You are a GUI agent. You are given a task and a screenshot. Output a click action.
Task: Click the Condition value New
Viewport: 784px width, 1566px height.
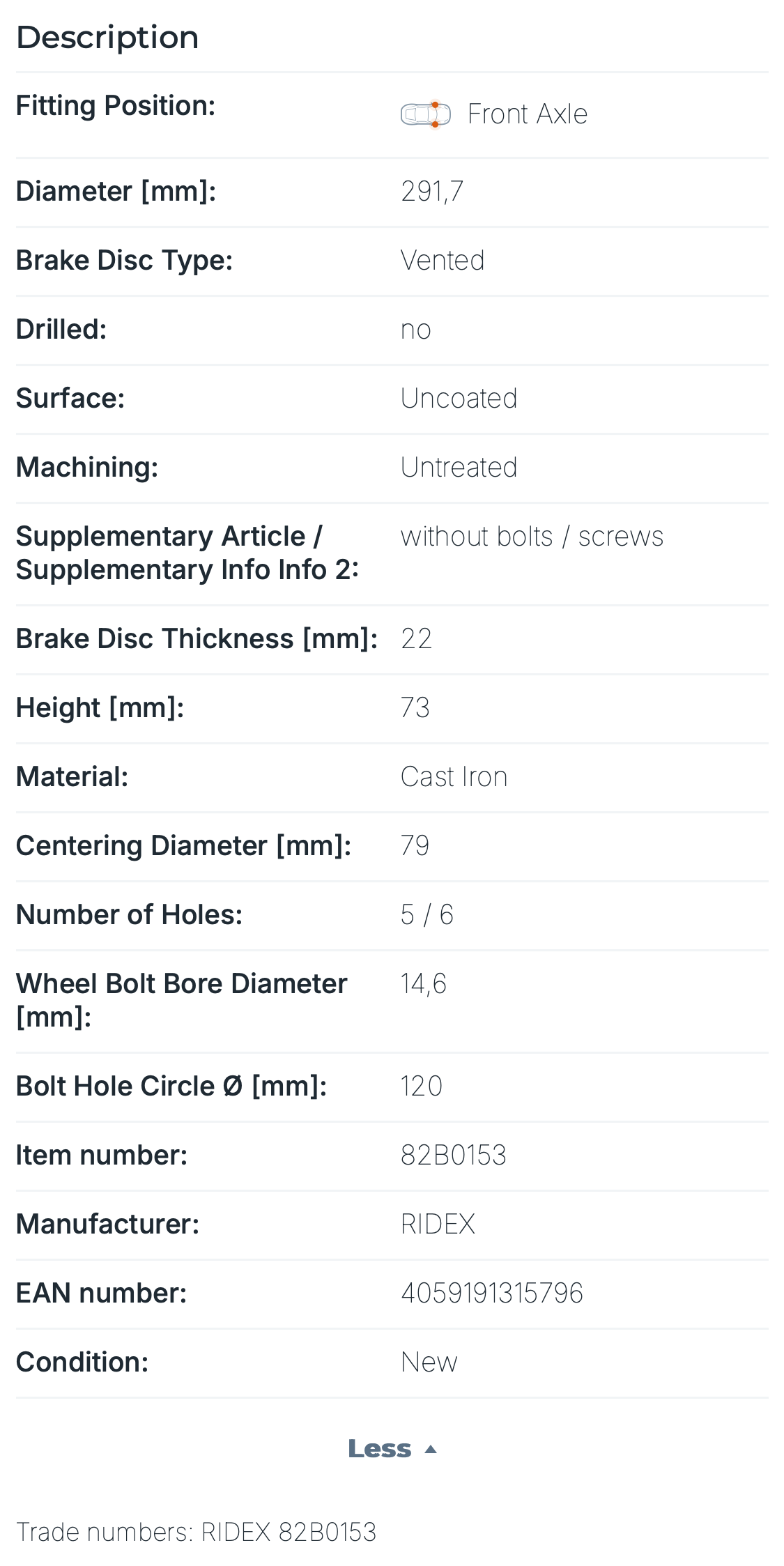428,1362
